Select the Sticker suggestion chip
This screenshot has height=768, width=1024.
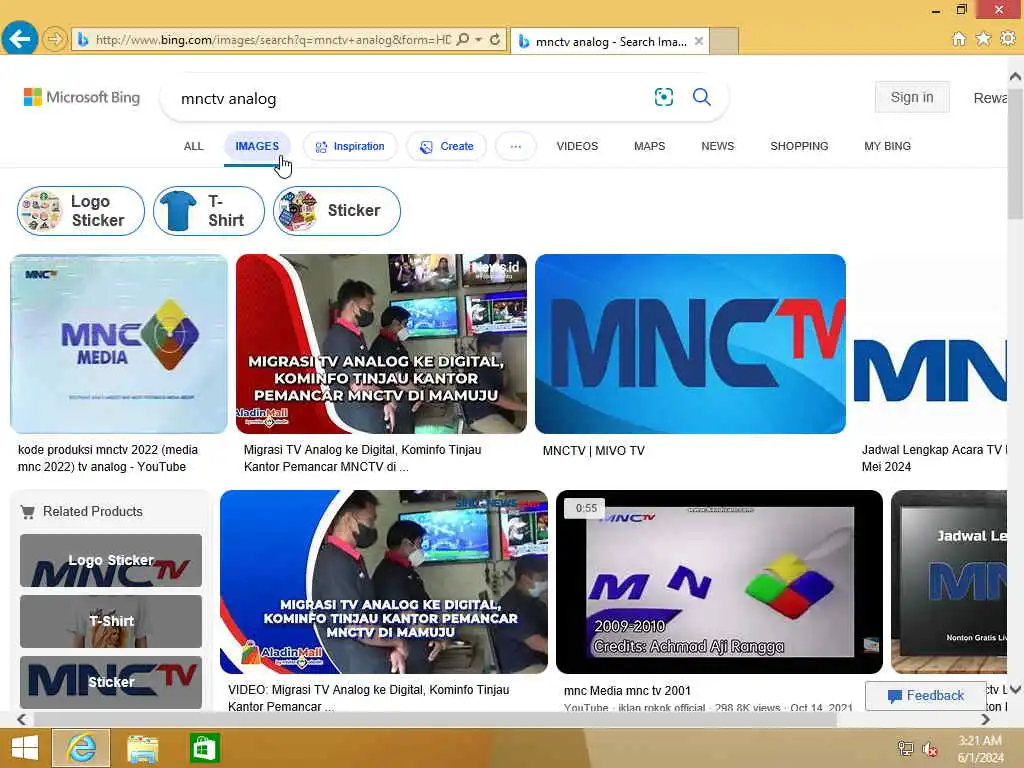[x=337, y=211]
